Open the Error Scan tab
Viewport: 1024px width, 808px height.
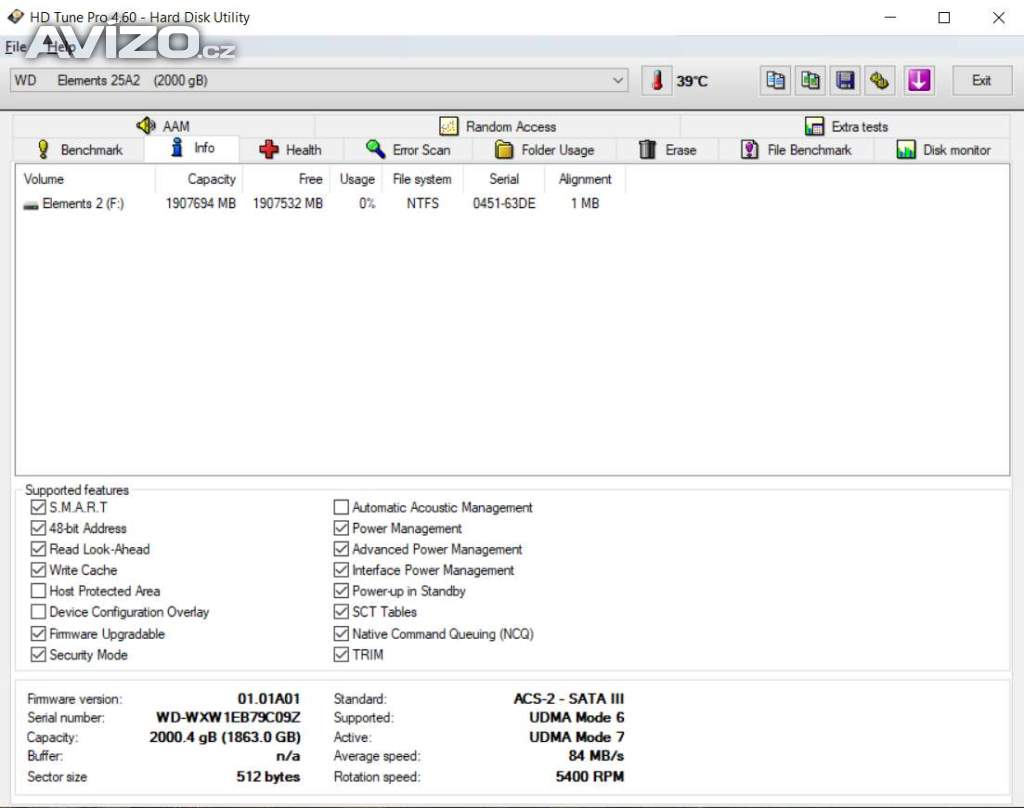[x=408, y=150]
